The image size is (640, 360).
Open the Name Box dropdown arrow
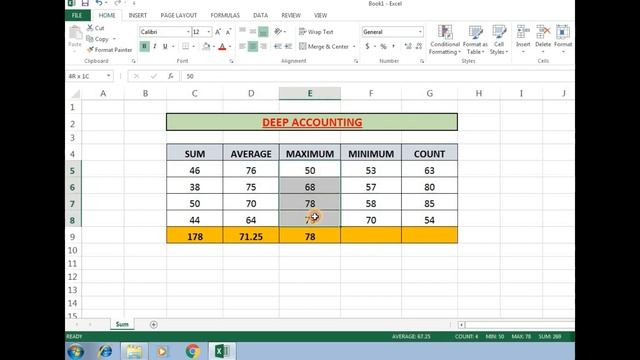[x=108, y=76]
